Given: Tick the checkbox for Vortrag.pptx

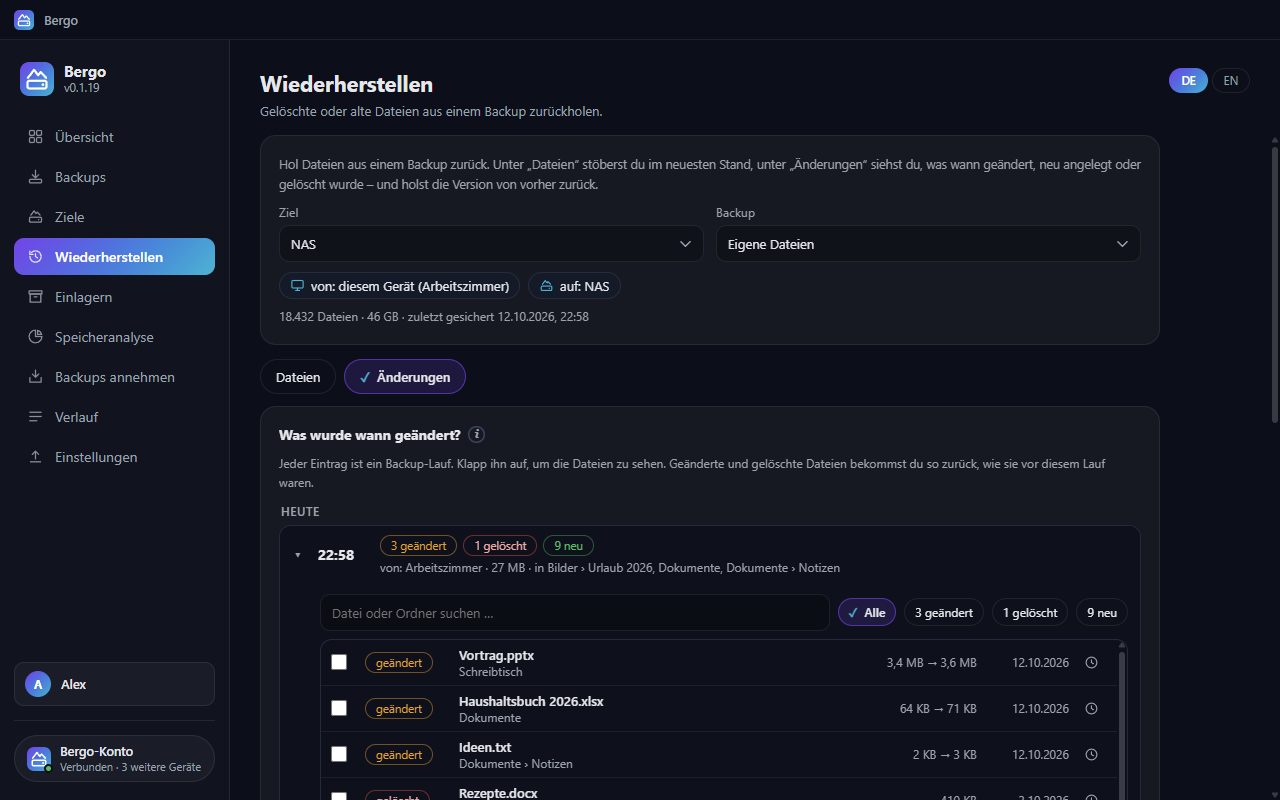Looking at the screenshot, I should click(339, 662).
